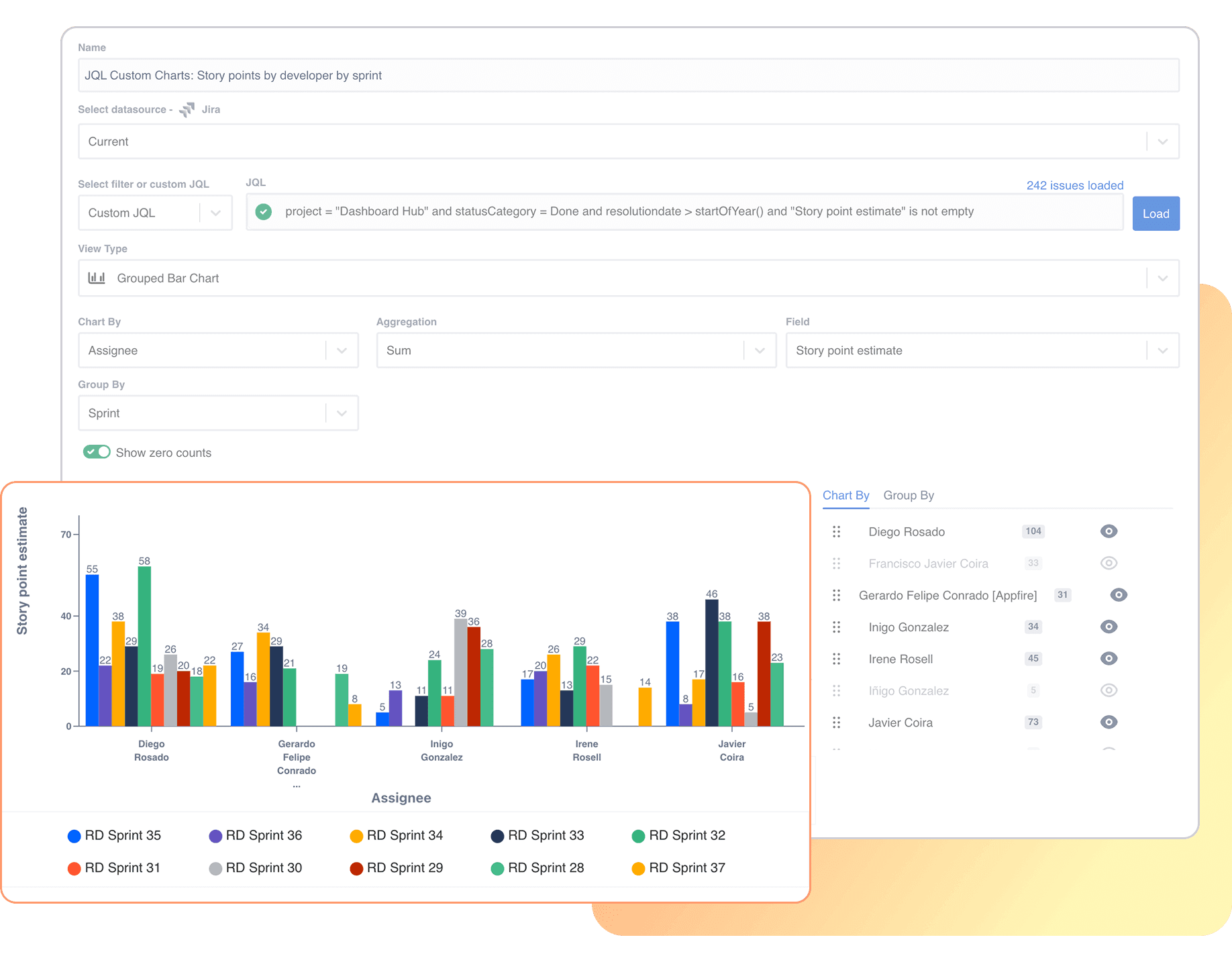Screen dimensions: 1232x962
Task: Click the drag handle beside Javier Coira
Action: point(836,723)
